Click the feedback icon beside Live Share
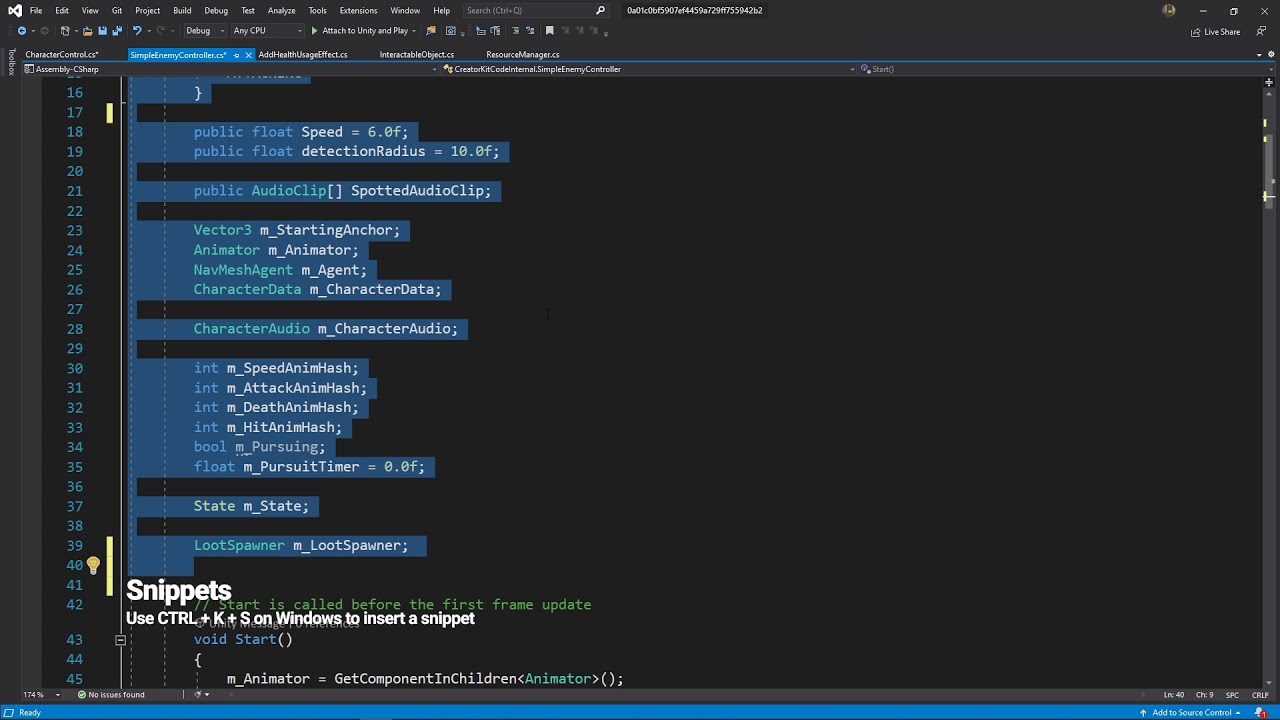Viewport: 1280px width, 720px height. 1259,31
